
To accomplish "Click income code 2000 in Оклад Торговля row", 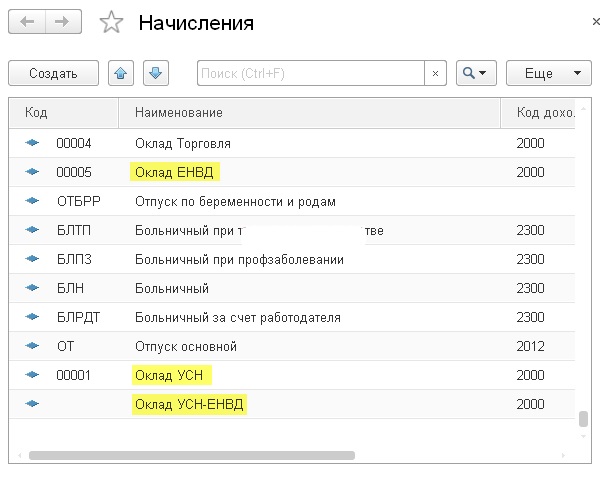I will (x=530, y=143).
